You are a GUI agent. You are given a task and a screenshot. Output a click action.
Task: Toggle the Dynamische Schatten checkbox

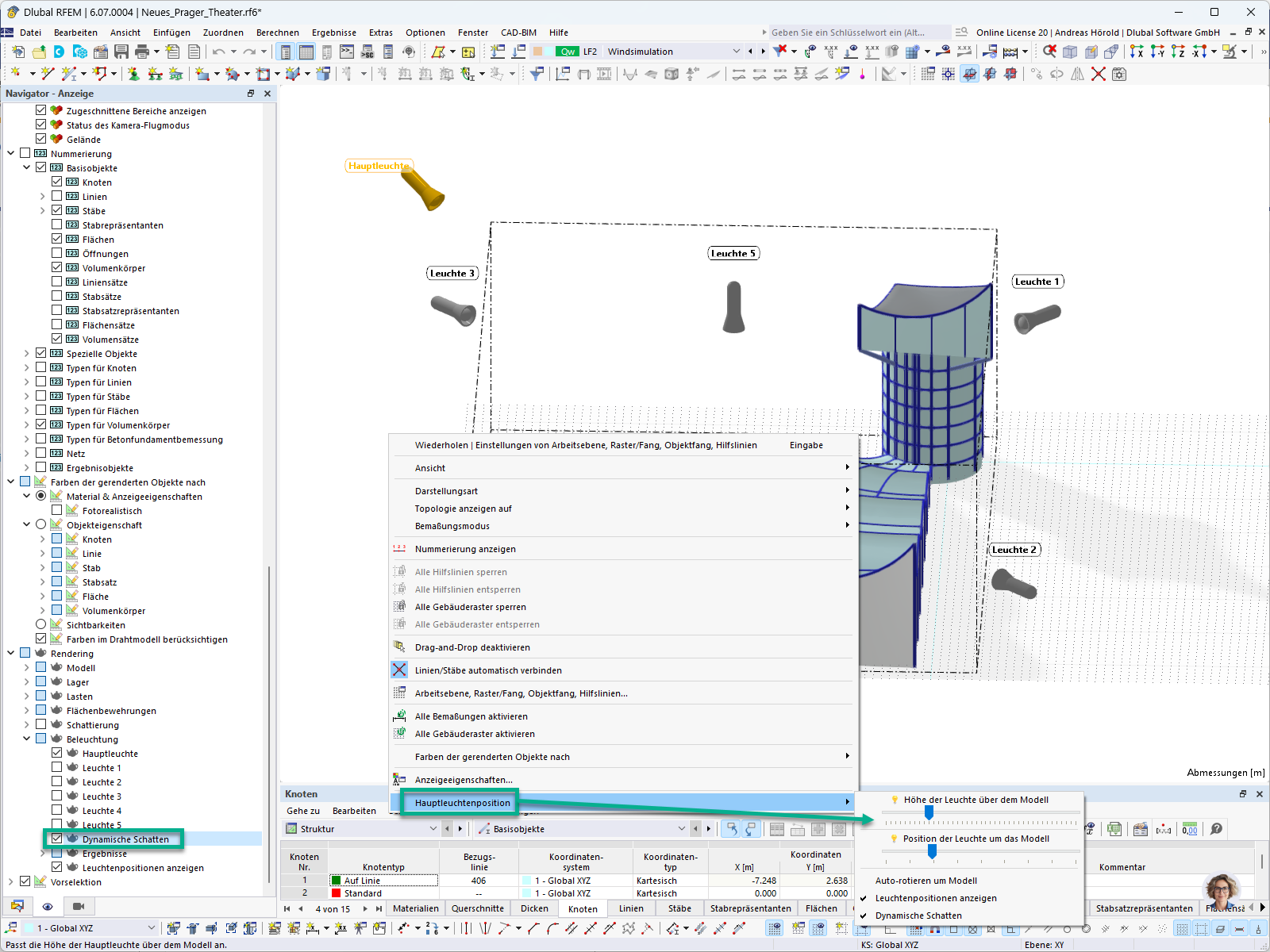[x=57, y=839]
